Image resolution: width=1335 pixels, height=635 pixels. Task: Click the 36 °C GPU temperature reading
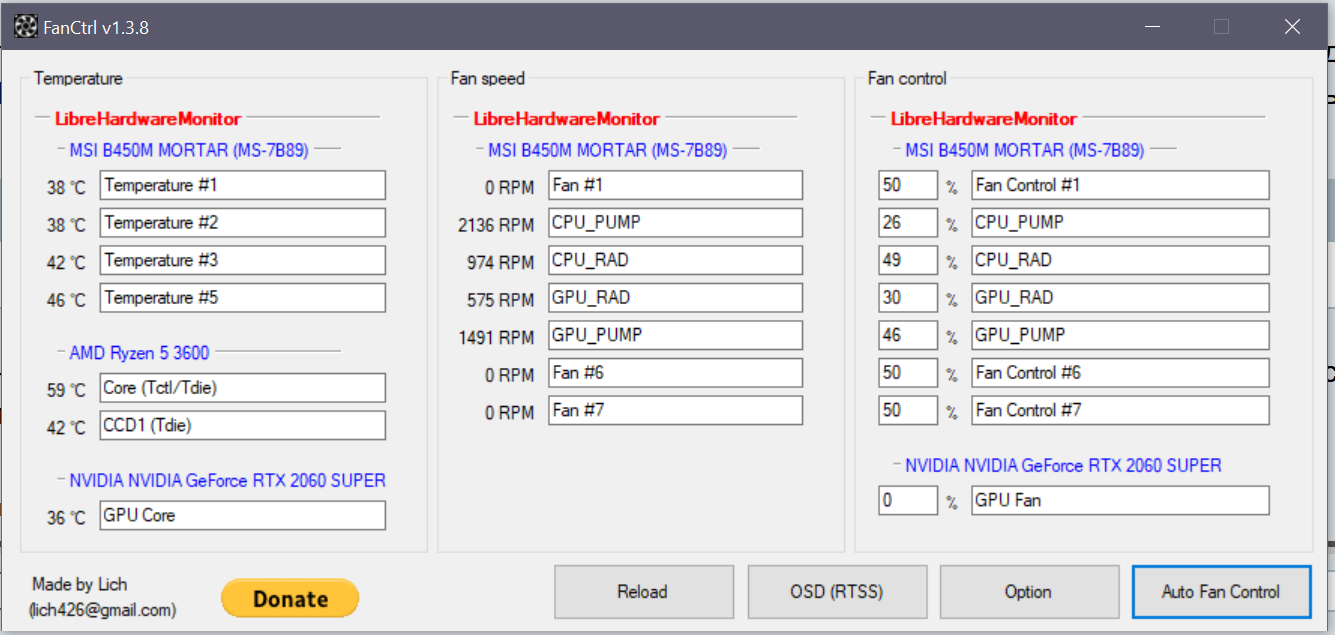(x=66, y=518)
